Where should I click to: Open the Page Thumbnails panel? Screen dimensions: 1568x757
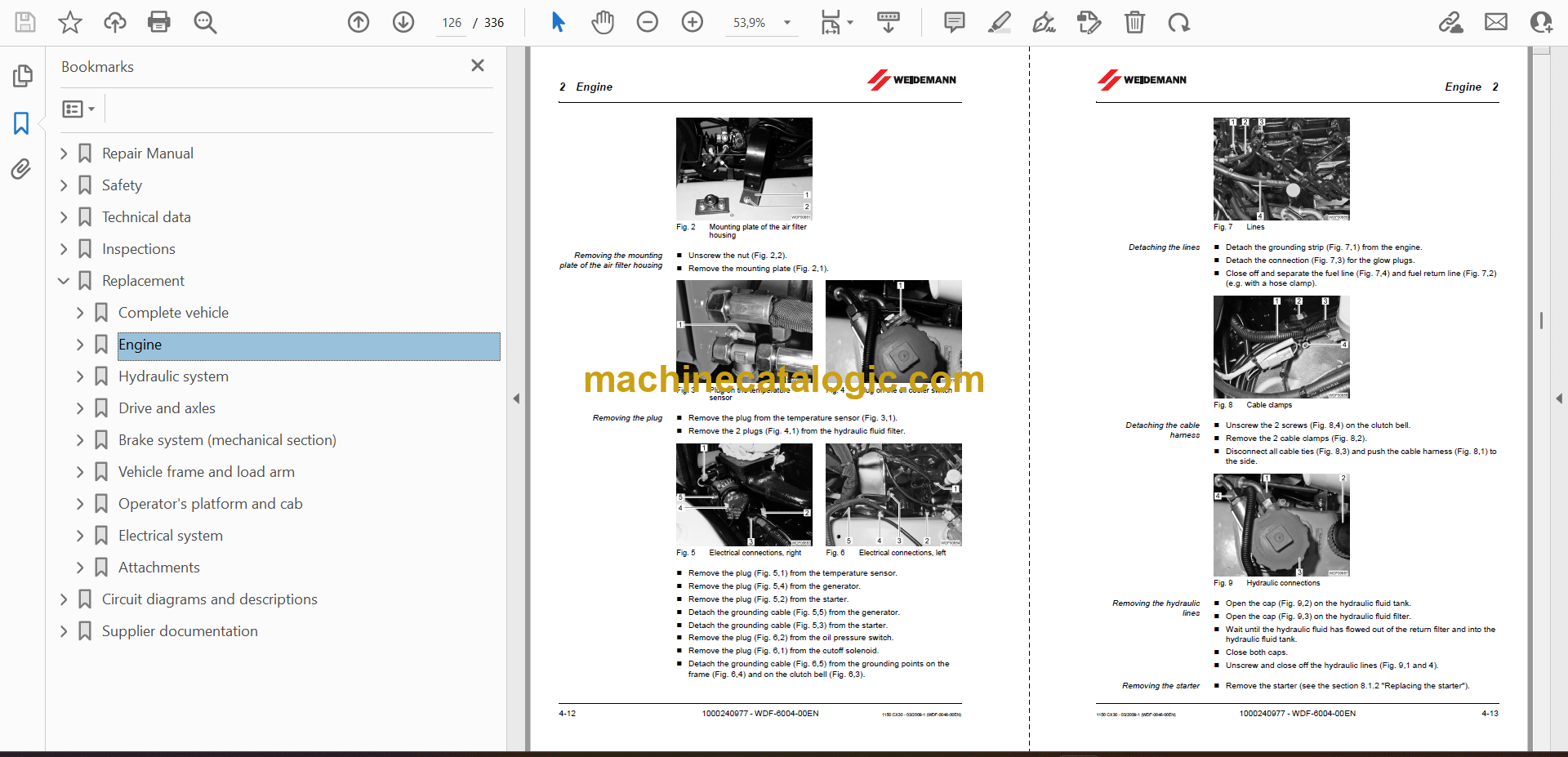tap(22, 76)
